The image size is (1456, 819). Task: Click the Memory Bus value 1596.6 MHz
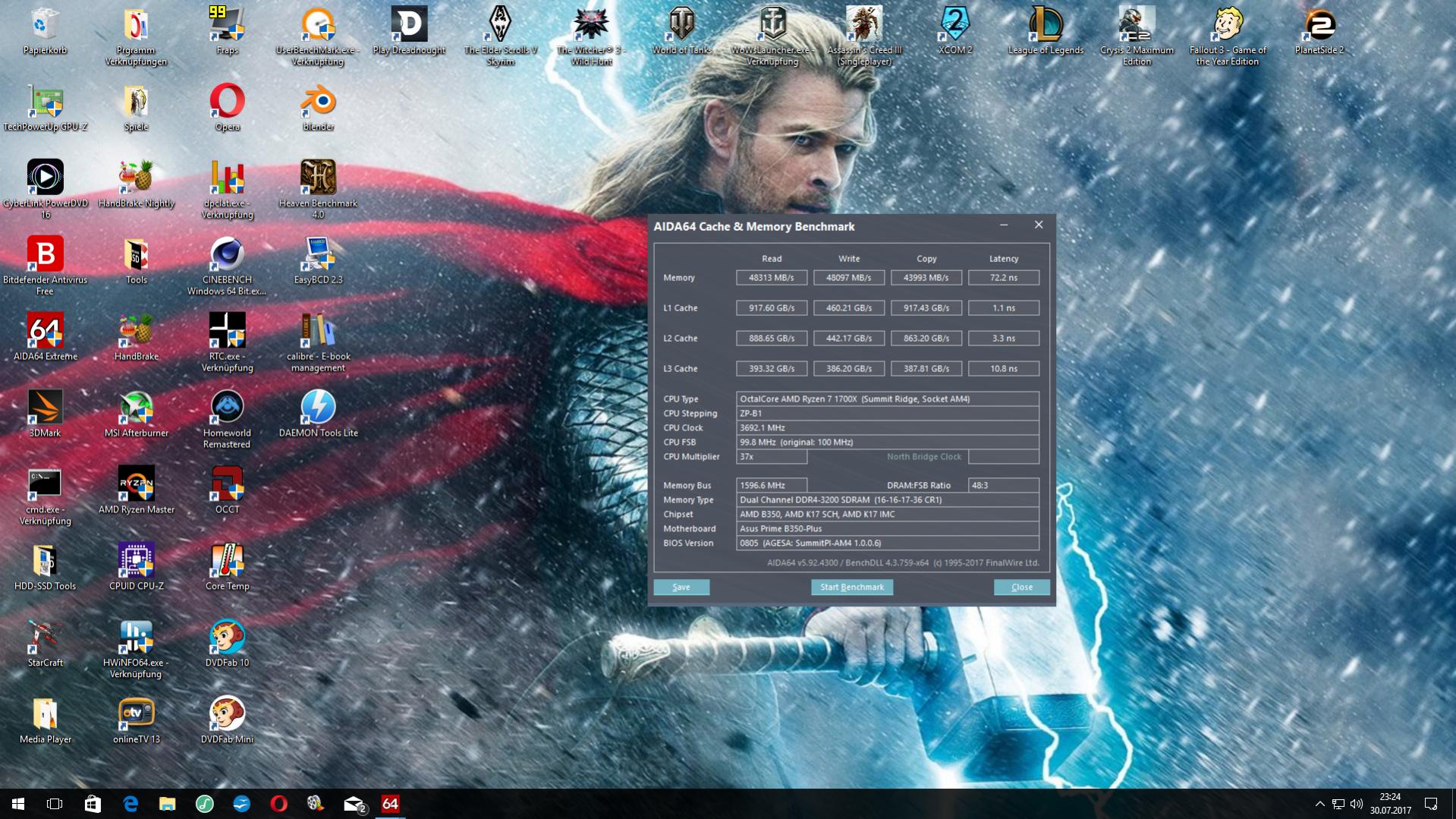tap(771, 485)
